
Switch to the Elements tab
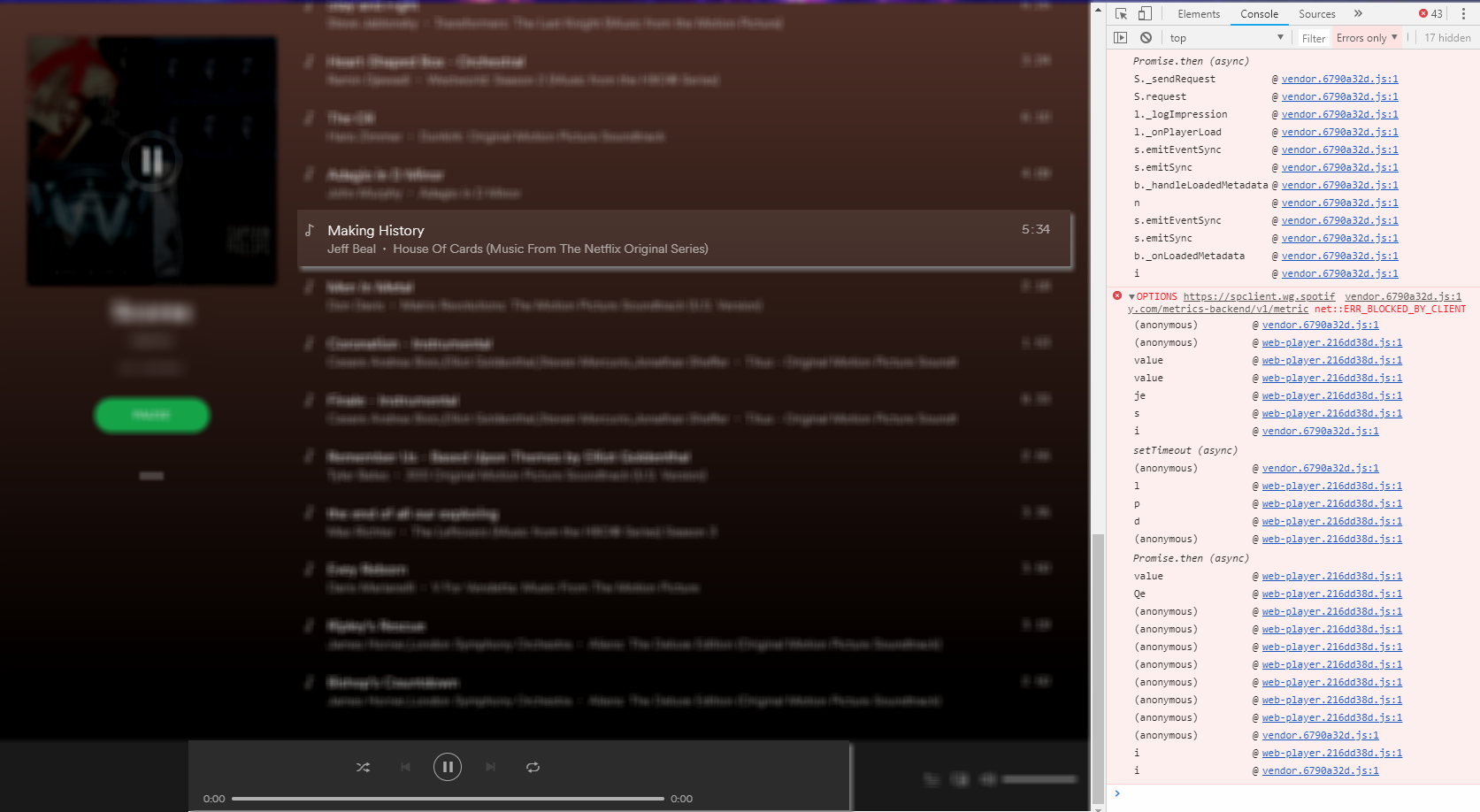tap(1199, 13)
